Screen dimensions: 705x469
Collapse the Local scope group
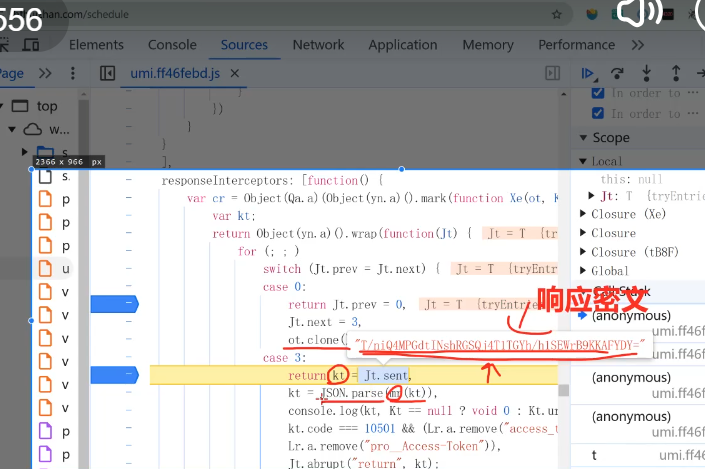[x=583, y=161]
